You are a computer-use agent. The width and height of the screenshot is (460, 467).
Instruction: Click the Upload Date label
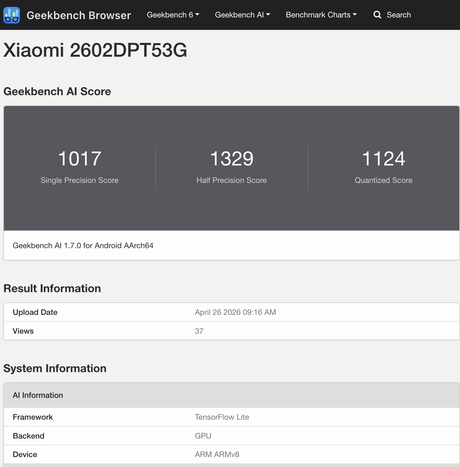(x=35, y=312)
